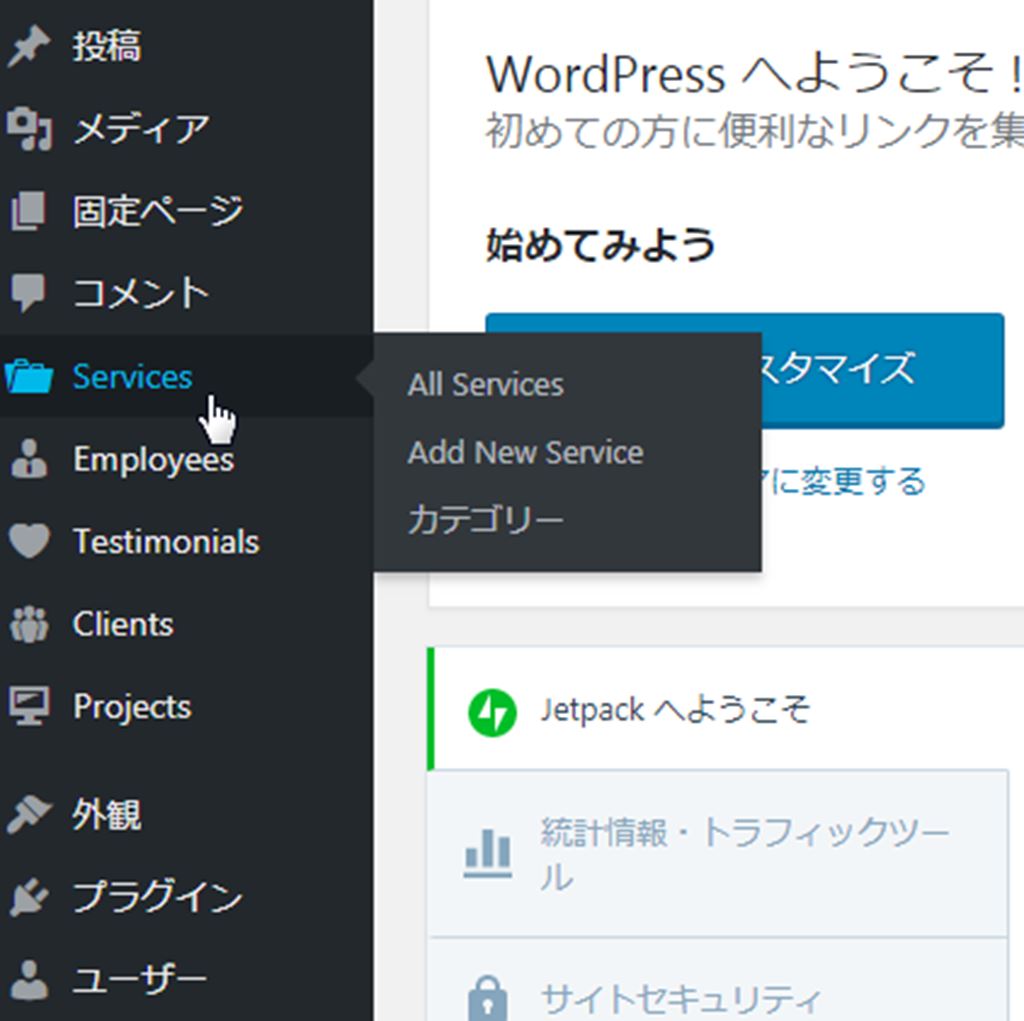This screenshot has height=1021, width=1024.
Task: Choose Add New Service in flyout
Action: [x=525, y=453]
